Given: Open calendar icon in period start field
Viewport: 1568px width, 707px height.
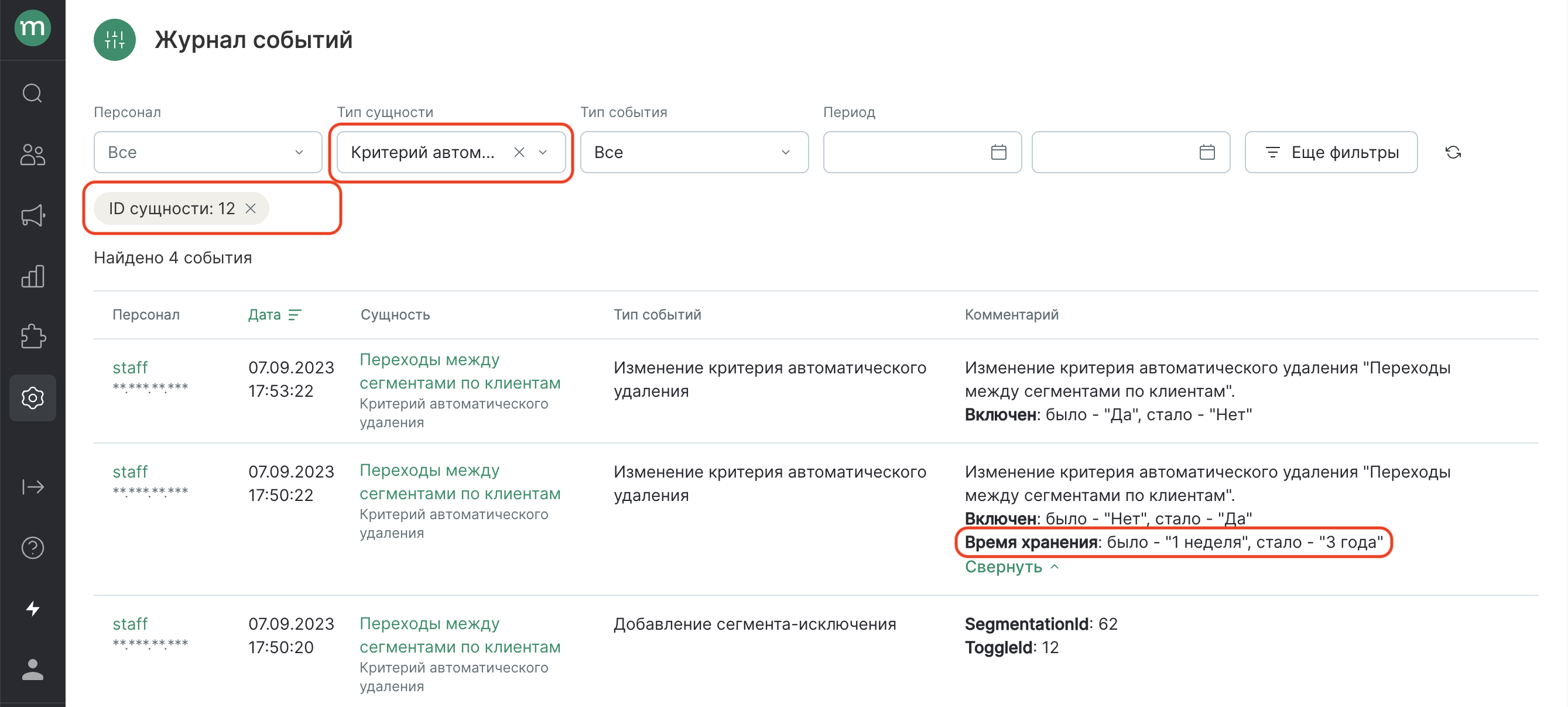Looking at the screenshot, I should [998, 152].
